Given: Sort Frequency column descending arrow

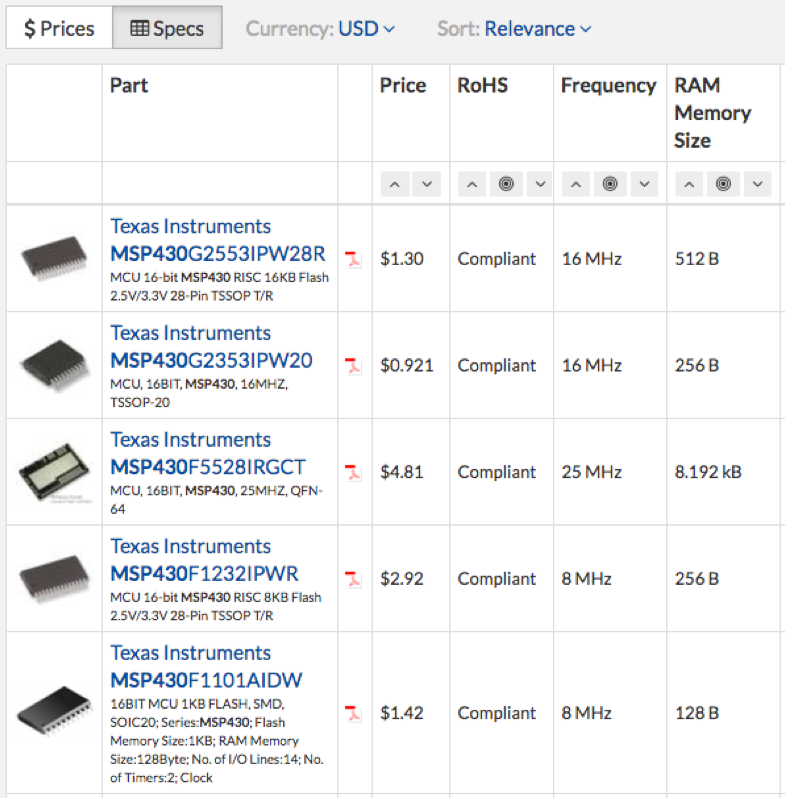Looking at the screenshot, I should (644, 184).
